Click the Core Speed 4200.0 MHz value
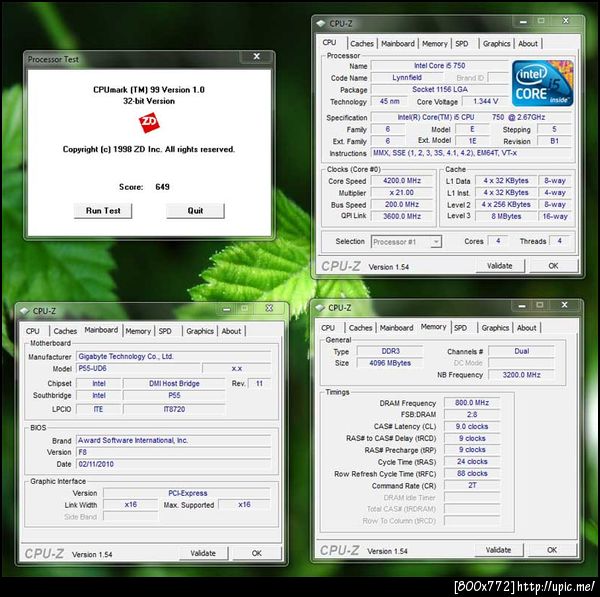The image size is (600, 597). pos(402,181)
